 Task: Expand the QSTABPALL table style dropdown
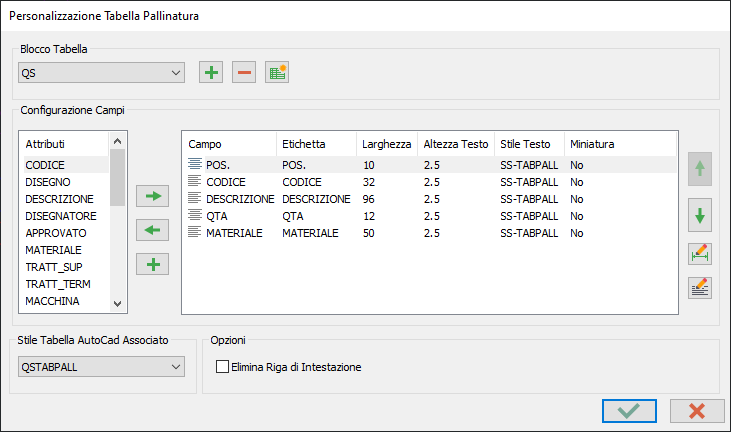point(101,367)
